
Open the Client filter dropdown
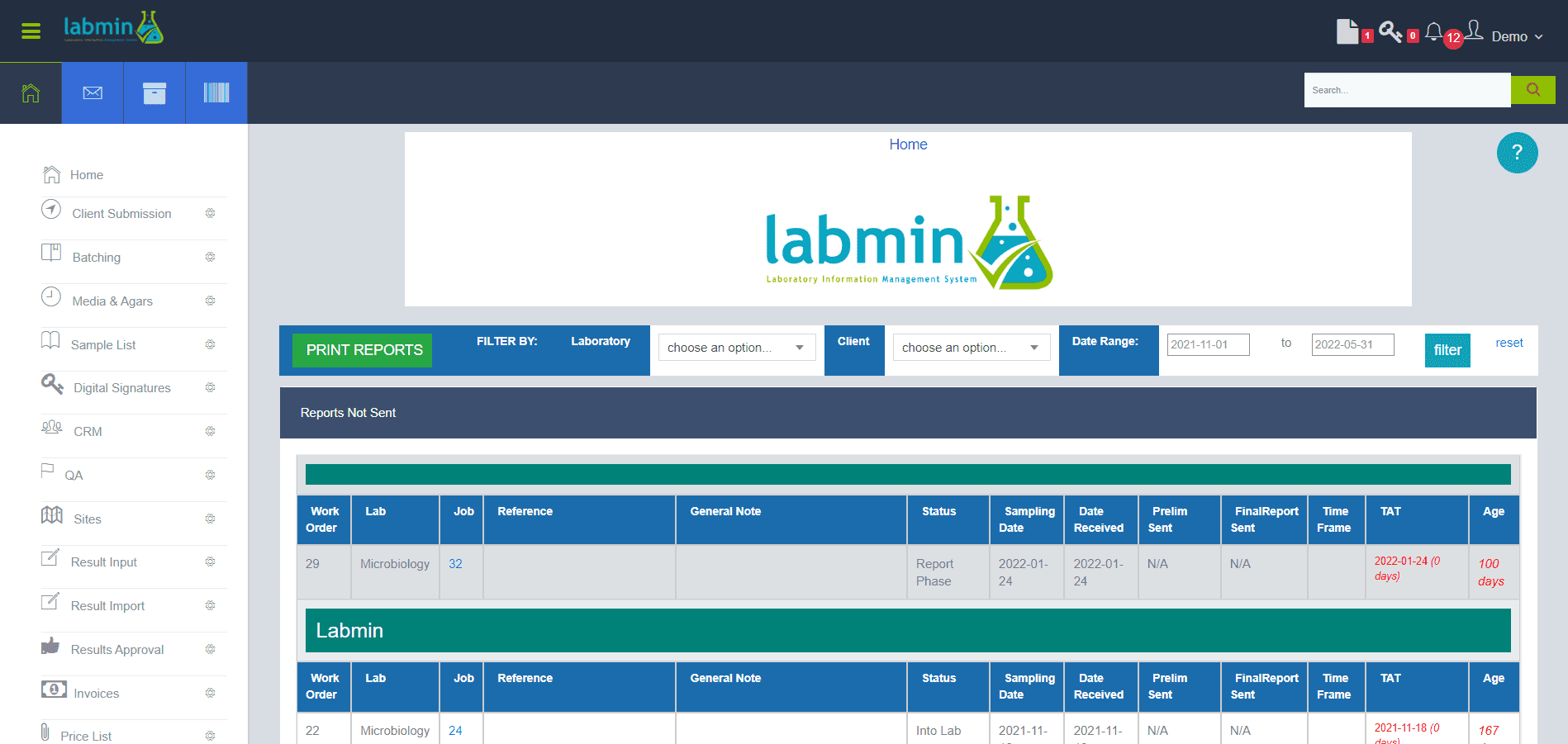[972, 348]
